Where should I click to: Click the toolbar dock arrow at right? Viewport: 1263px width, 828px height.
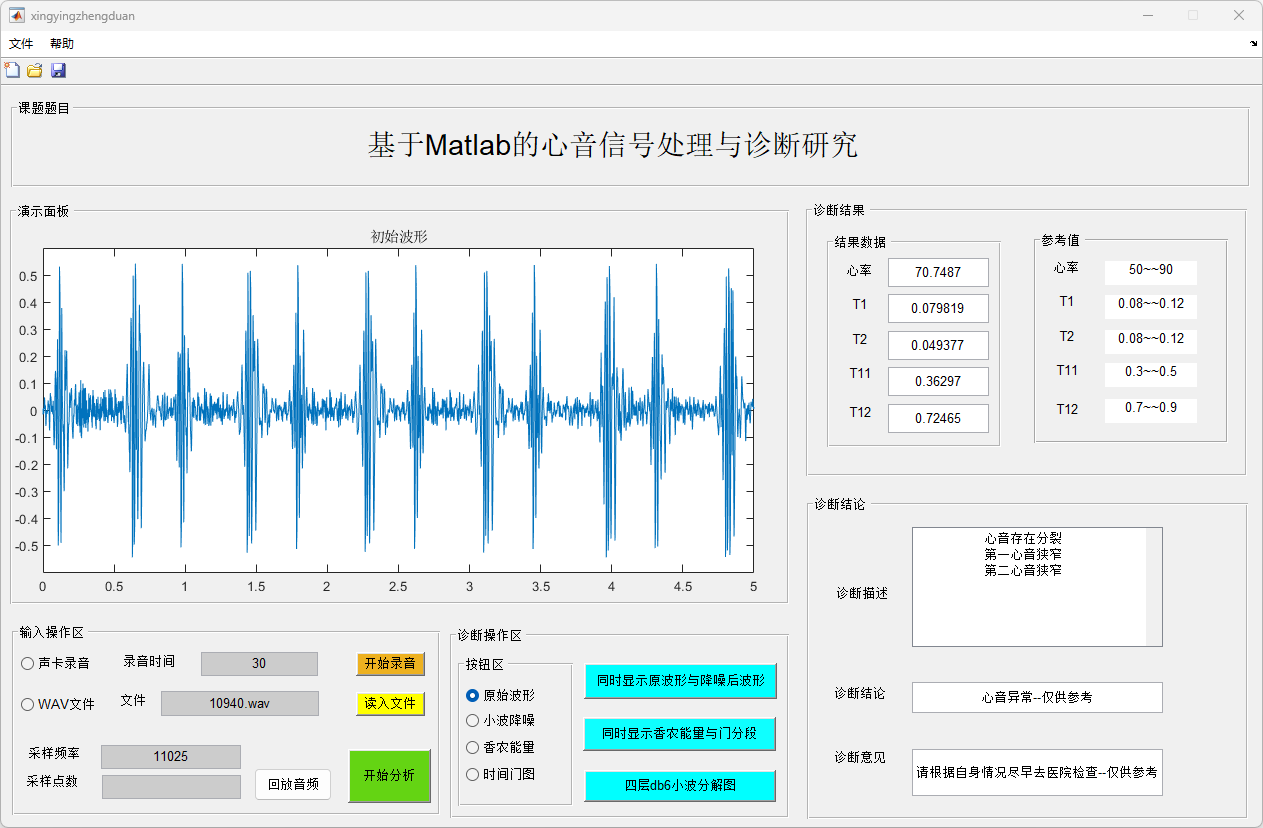[1254, 44]
